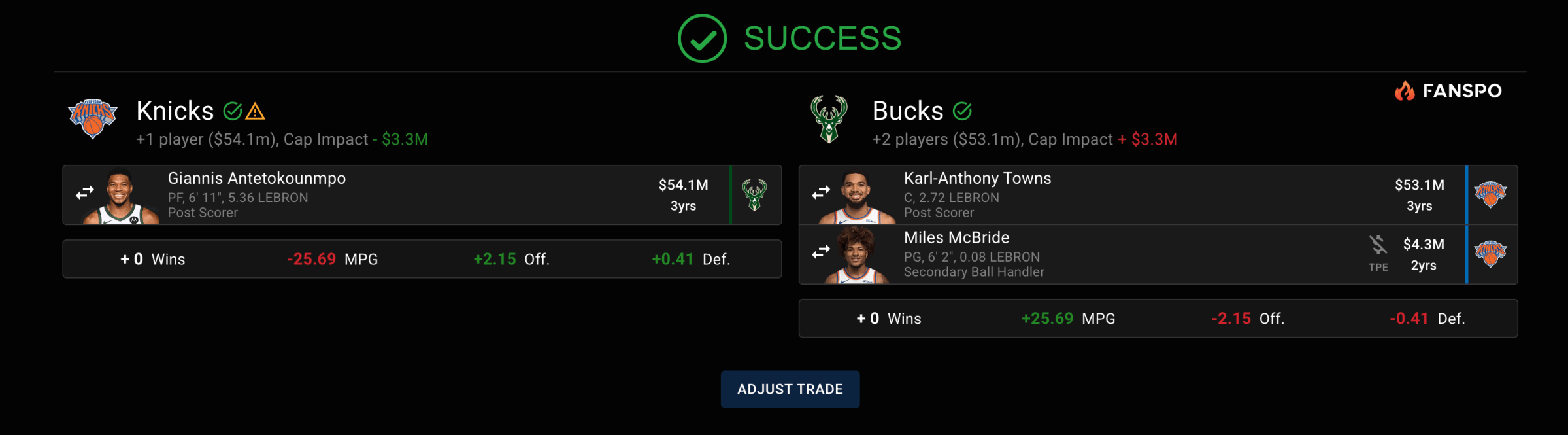Click the Bucks team logo
This screenshot has height=435, width=1568.
829,119
